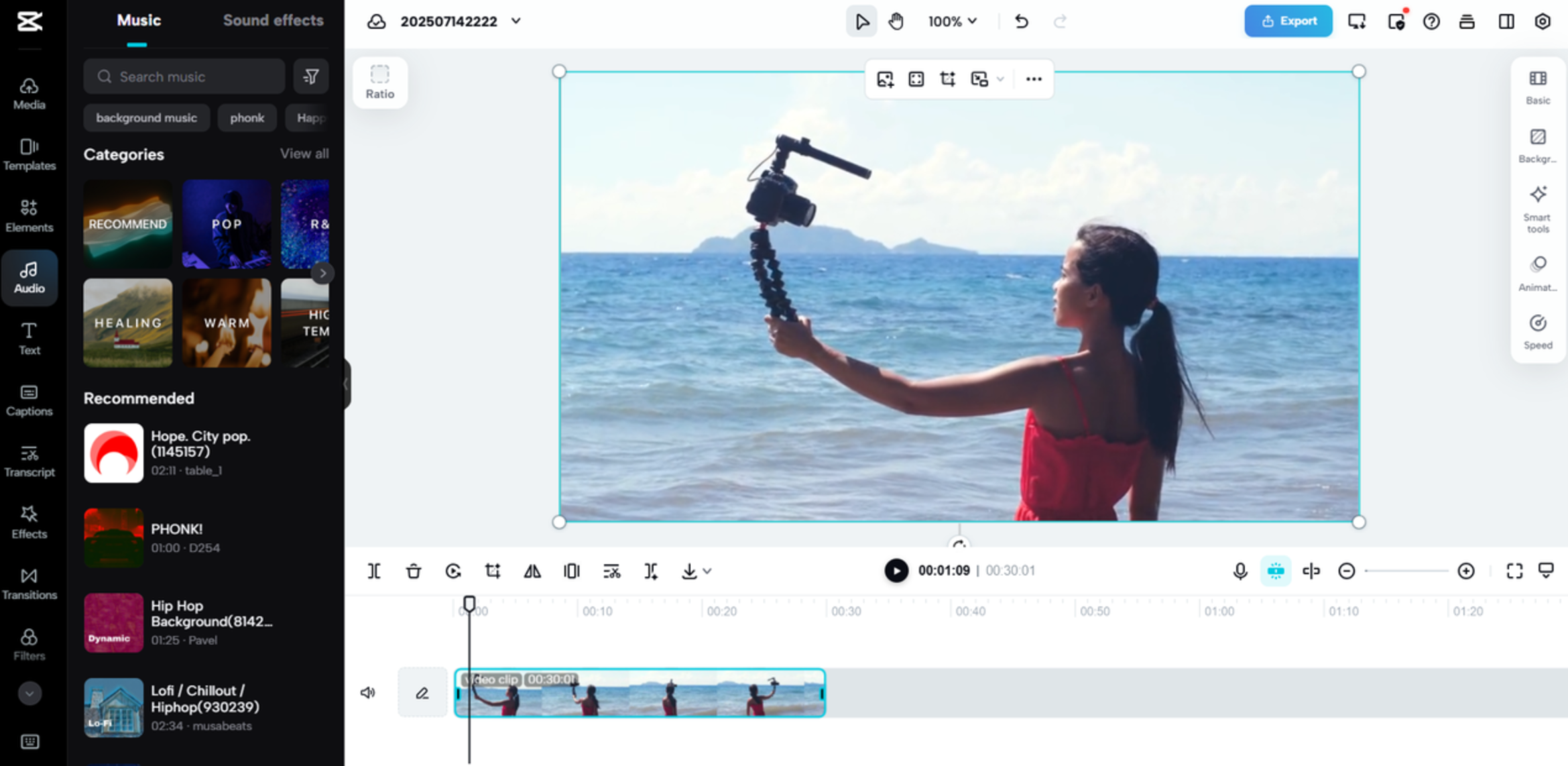
Task: Open Smart tools in the right panel
Action: pos(1537,209)
